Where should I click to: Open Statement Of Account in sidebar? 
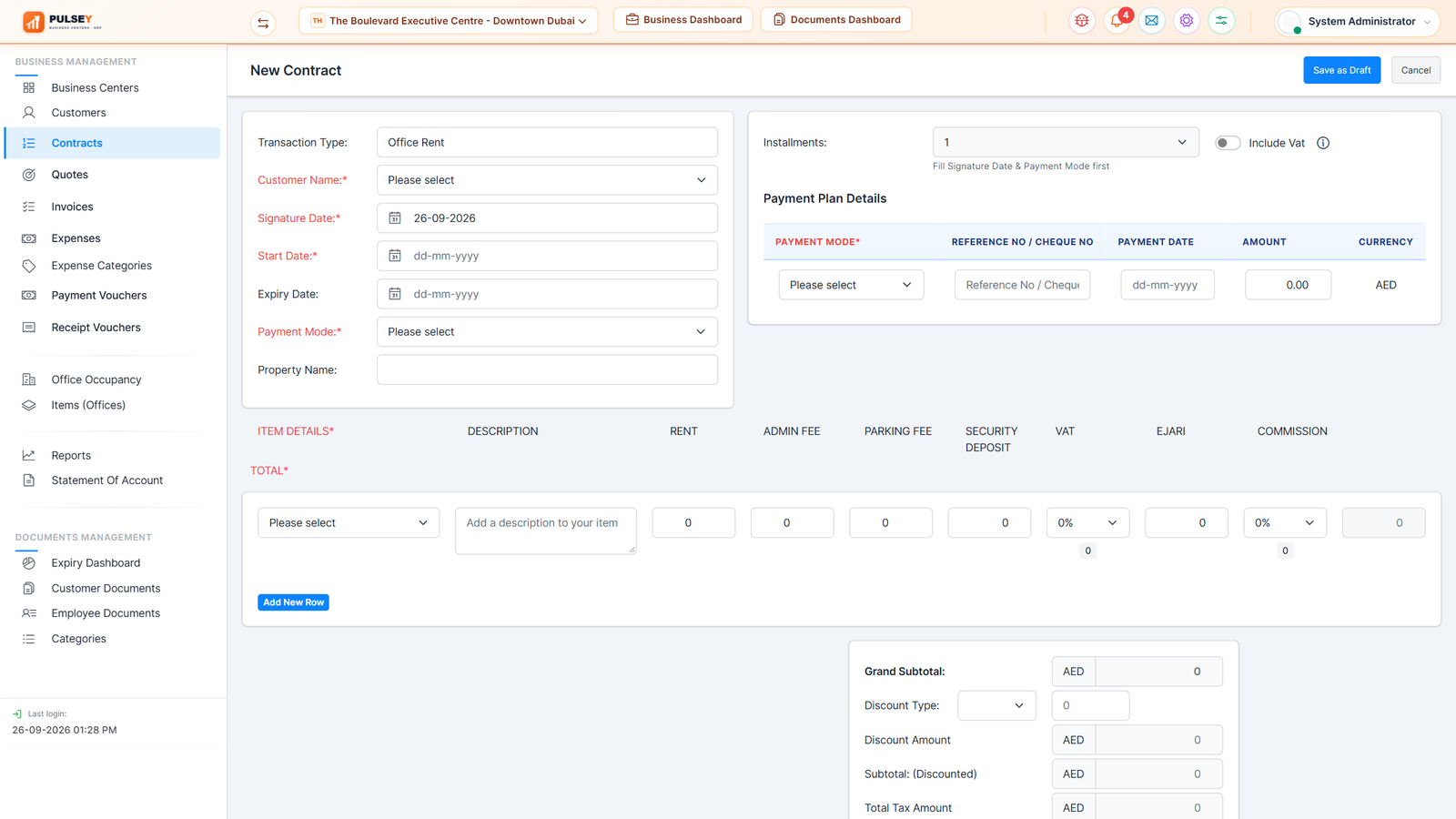coord(107,480)
